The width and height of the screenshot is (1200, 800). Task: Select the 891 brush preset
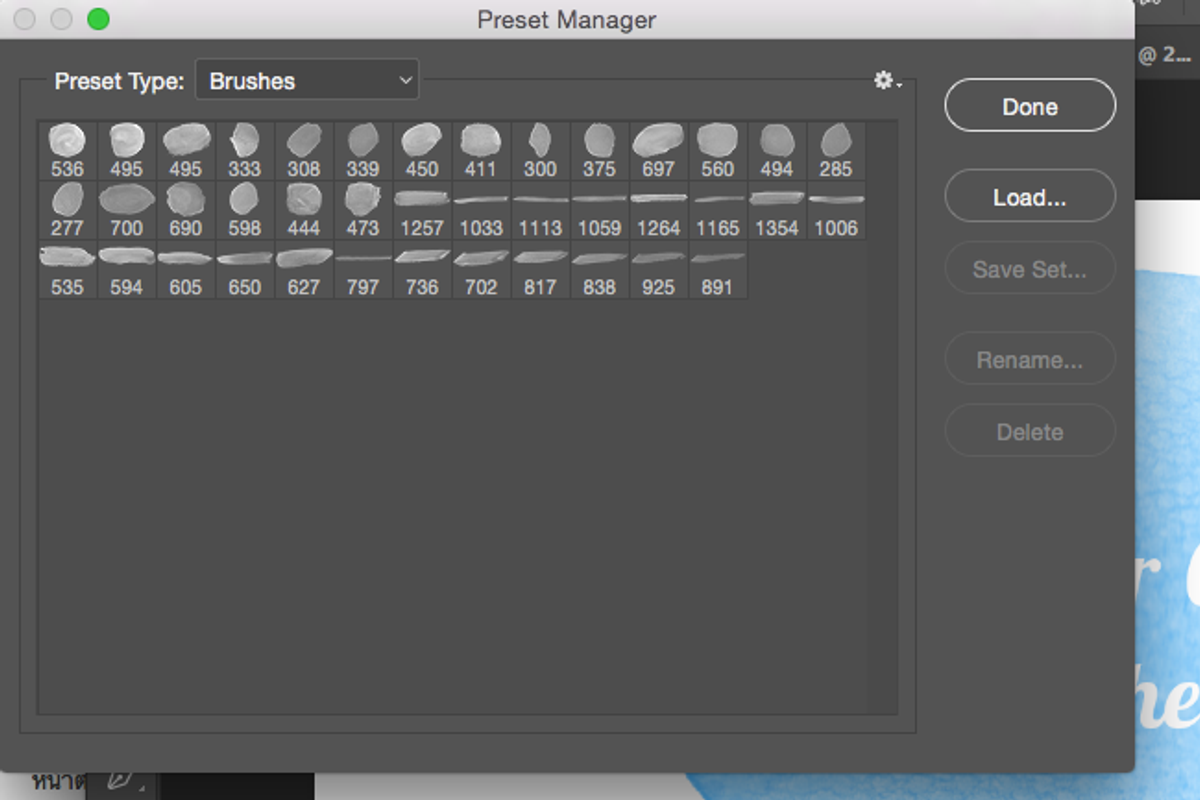(717, 269)
